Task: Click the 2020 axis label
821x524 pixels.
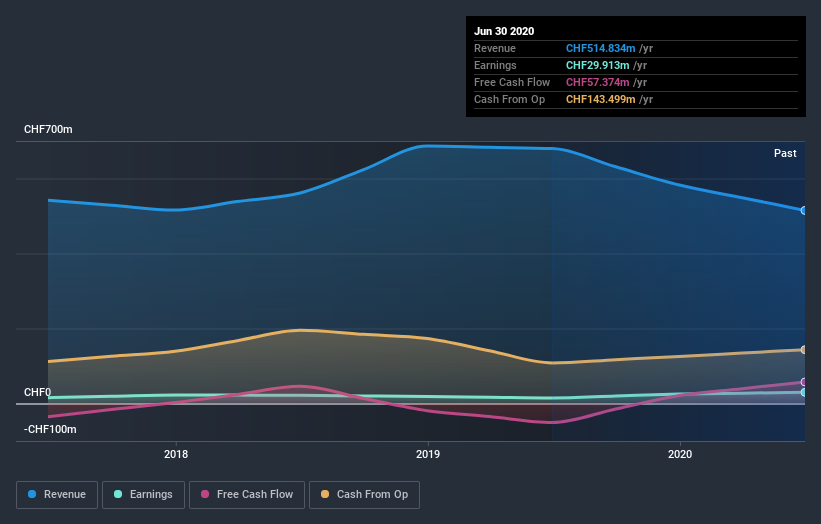Action: pos(680,454)
